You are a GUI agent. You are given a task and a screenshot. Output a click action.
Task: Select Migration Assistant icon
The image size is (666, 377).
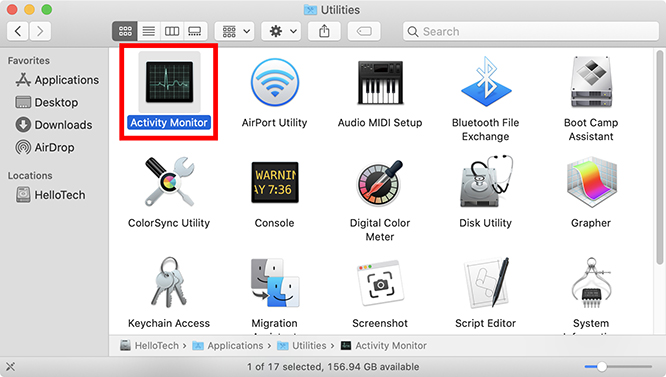(275, 283)
